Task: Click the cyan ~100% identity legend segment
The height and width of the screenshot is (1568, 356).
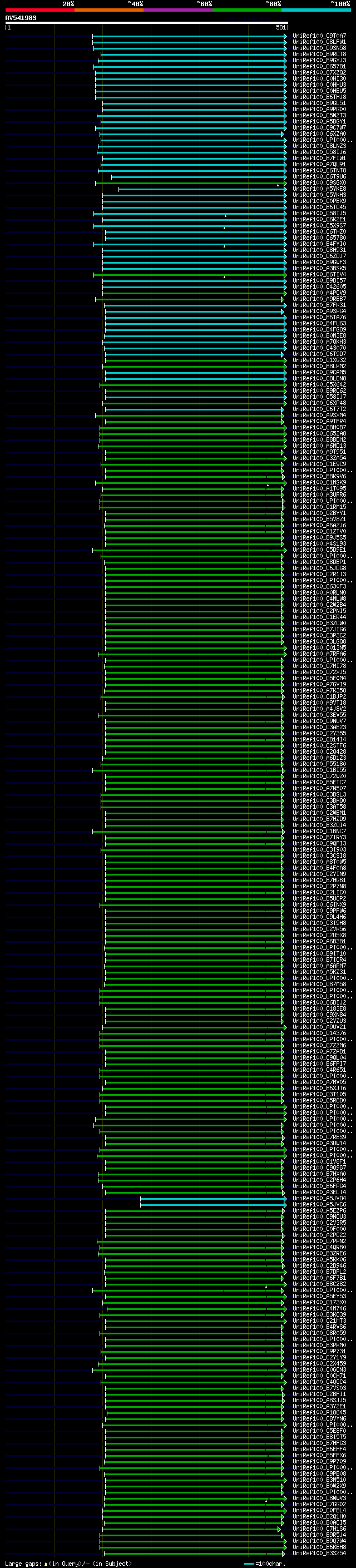Action: pyautogui.click(x=315, y=10)
